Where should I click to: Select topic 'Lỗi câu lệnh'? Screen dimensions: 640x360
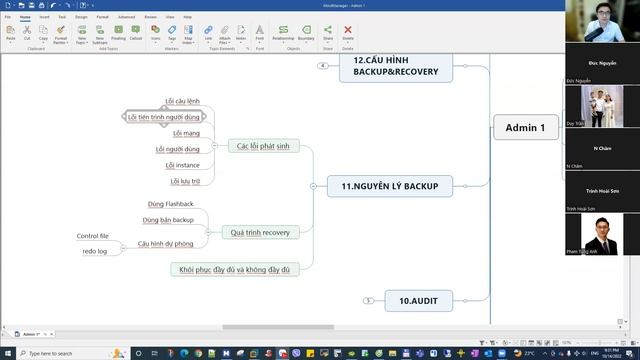(x=182, y=101)
